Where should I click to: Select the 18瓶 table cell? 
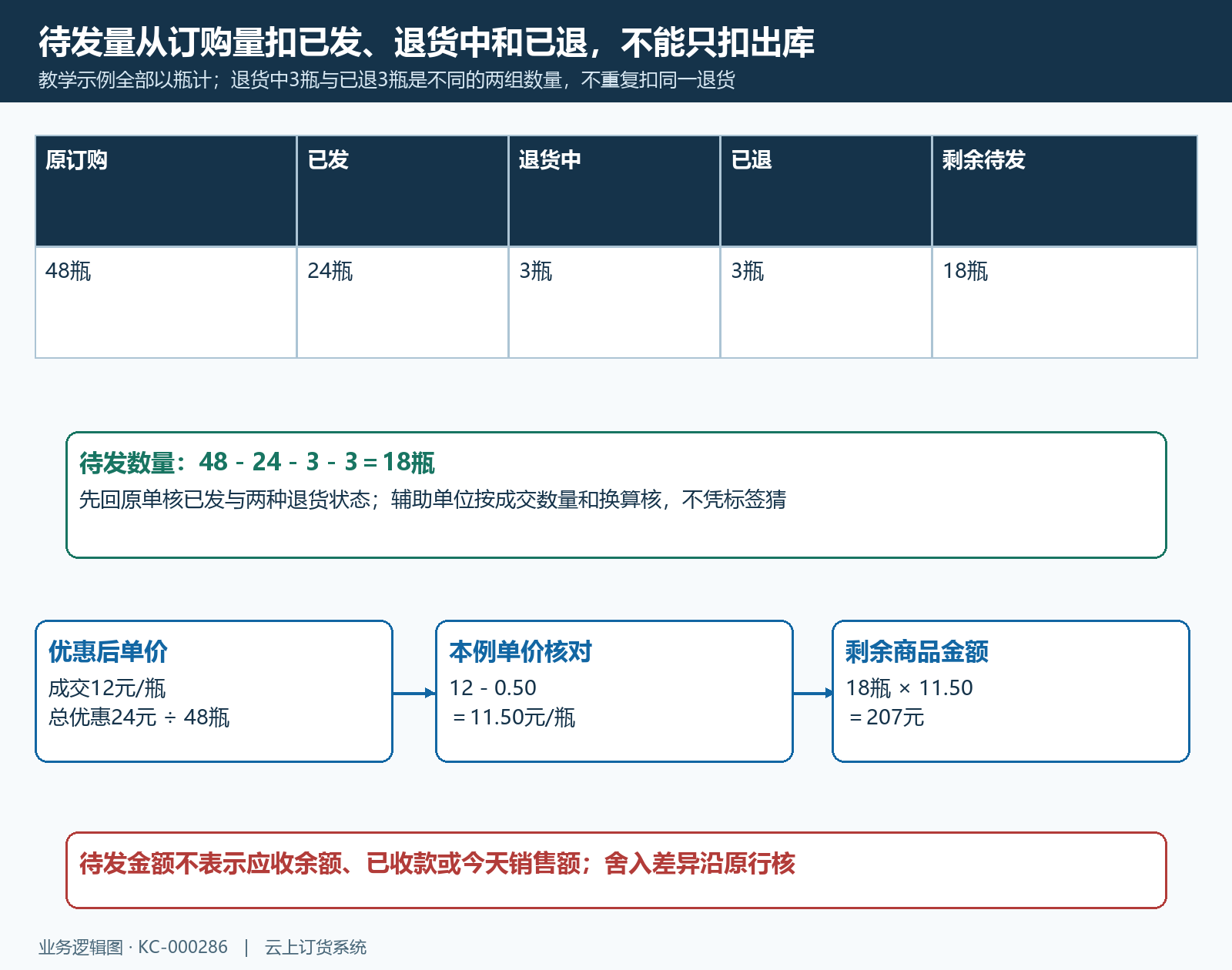[1065, 302]
